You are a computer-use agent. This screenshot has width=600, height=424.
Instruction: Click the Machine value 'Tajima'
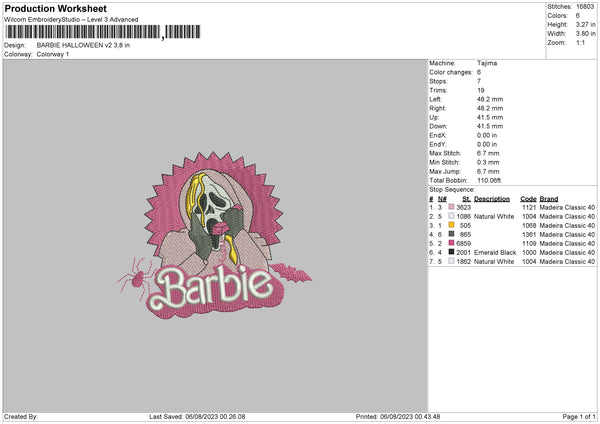coord(487,63)
